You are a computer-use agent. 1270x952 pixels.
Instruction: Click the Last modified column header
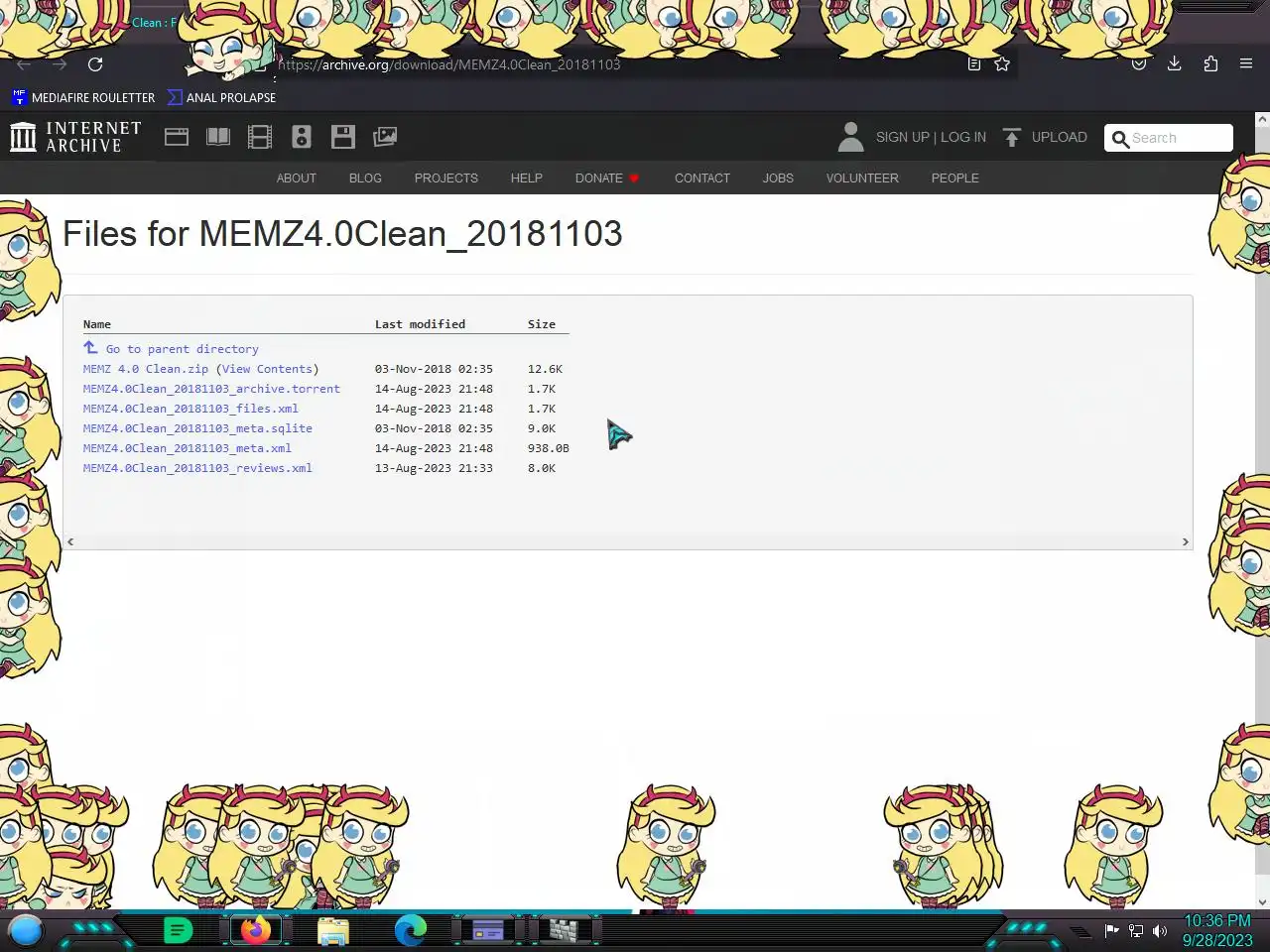click(420, 324)
